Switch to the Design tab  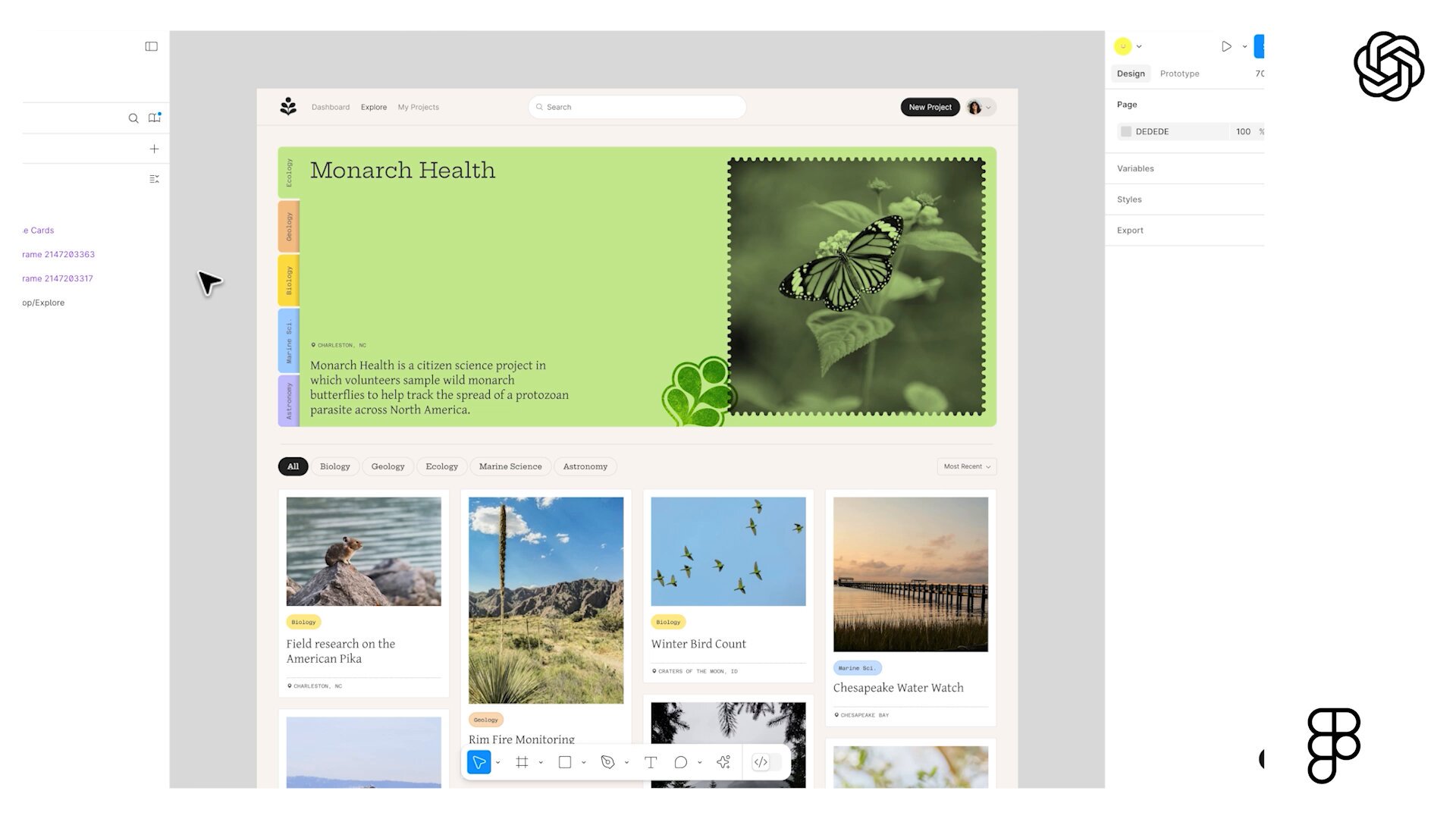1131,74
